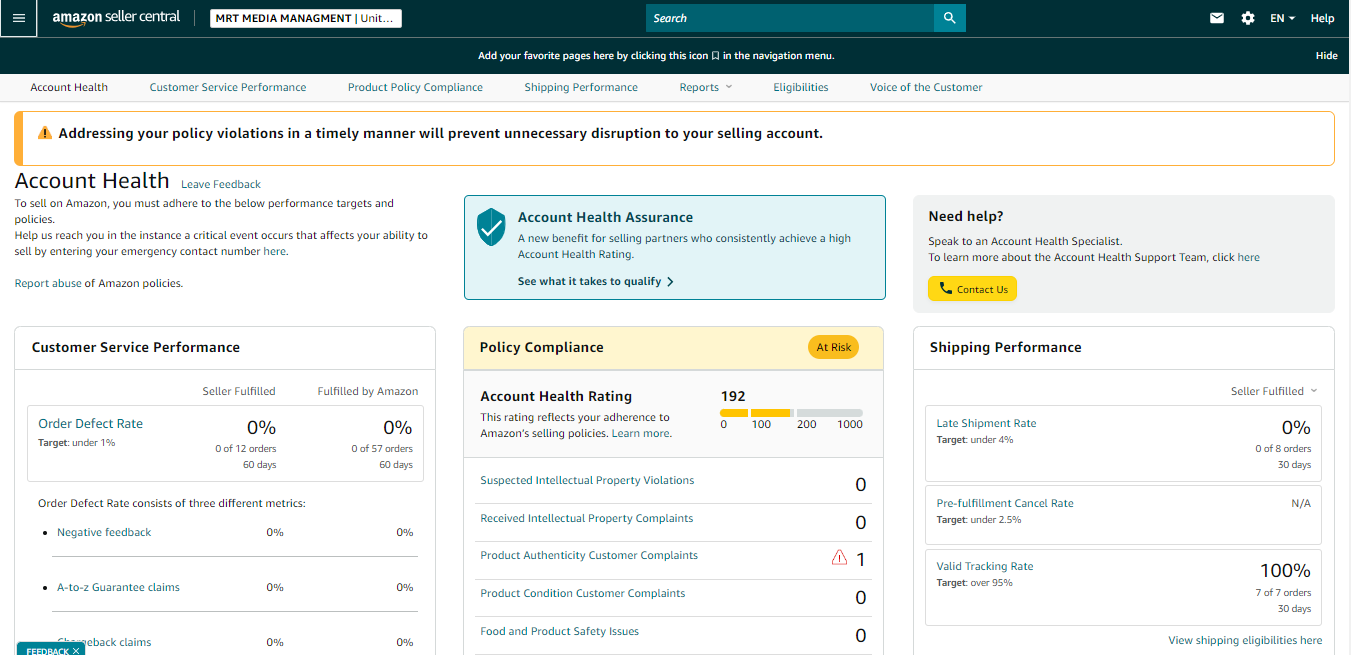Image resolution: width=1351 pixels, height=655 pixels.
Task: Click the 100% Valid Tracking Rate value
Action: click(x=1285, y=570)
